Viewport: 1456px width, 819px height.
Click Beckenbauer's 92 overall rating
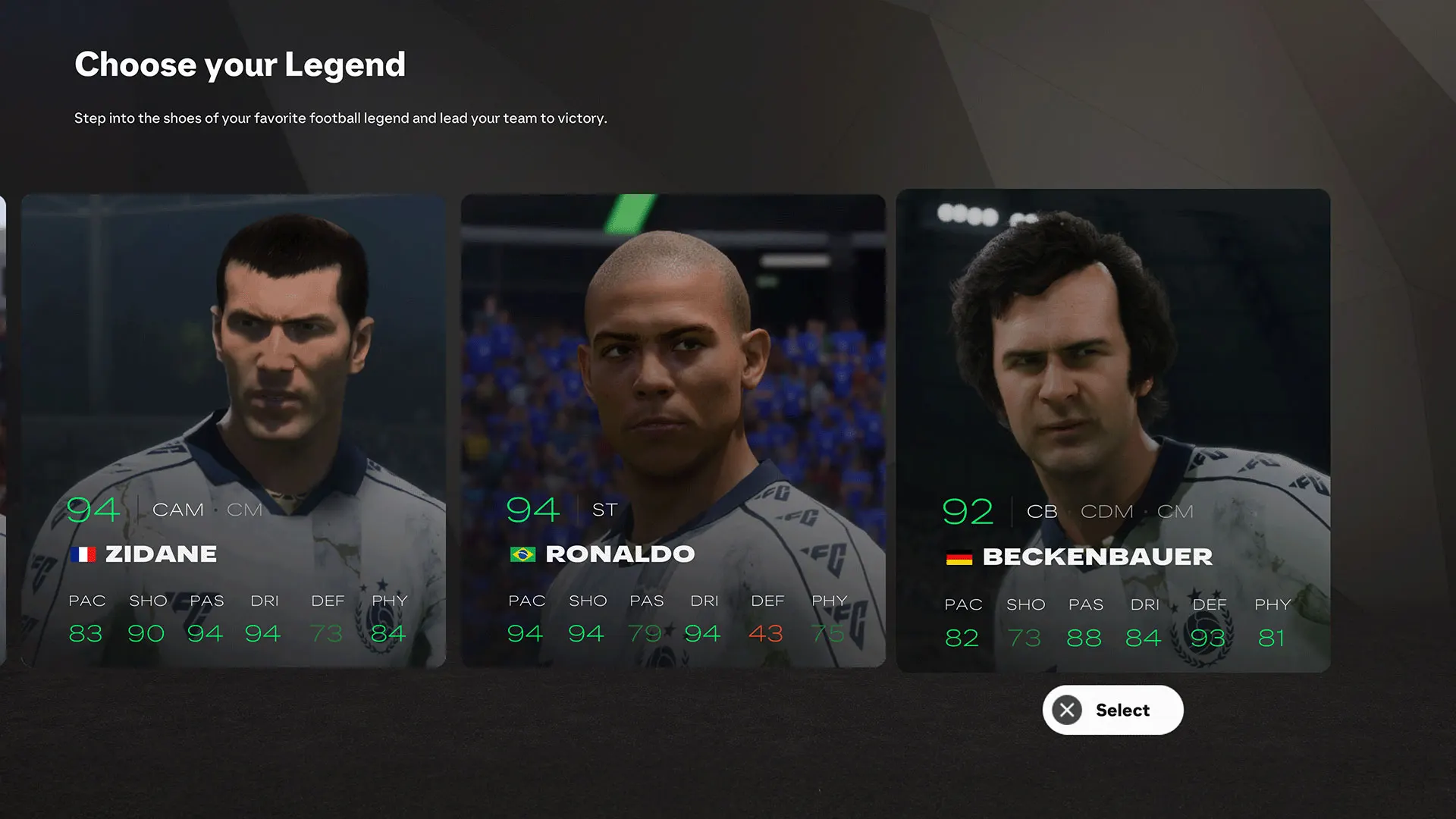tap(968, 512)
